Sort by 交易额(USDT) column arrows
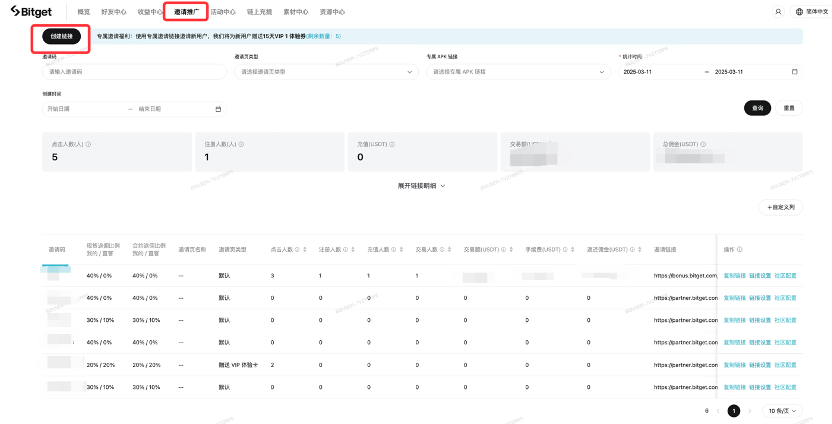832x424 pixels. tap(513, 249)
